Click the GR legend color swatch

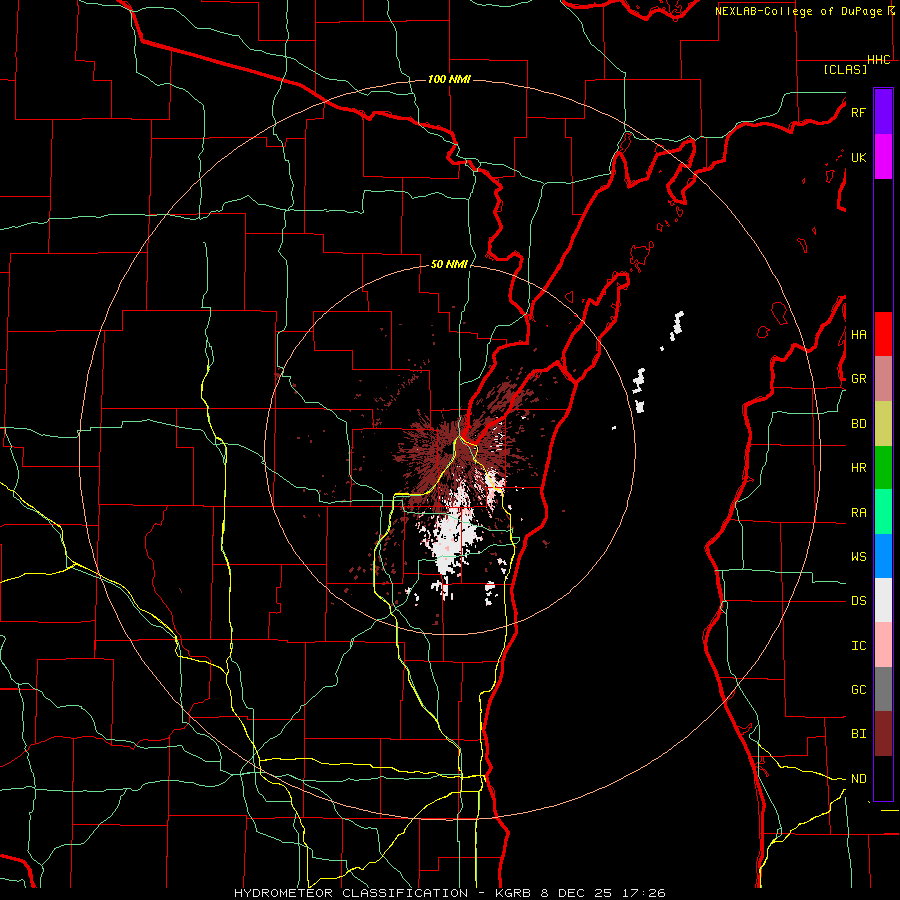[x=883, y=379]
